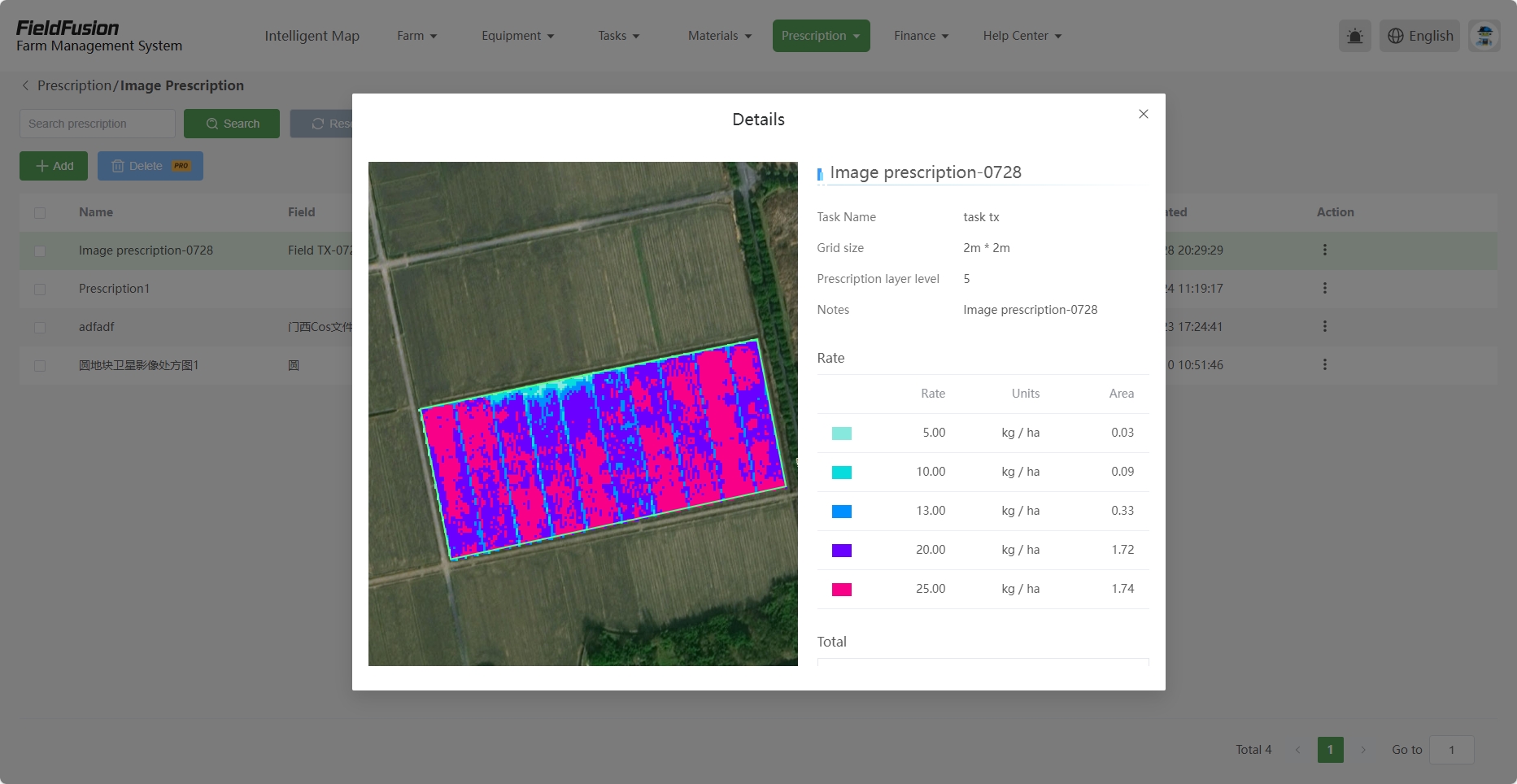Click the globe language icon next to English
The image size is (1517, 784).
pos(1396,35)
